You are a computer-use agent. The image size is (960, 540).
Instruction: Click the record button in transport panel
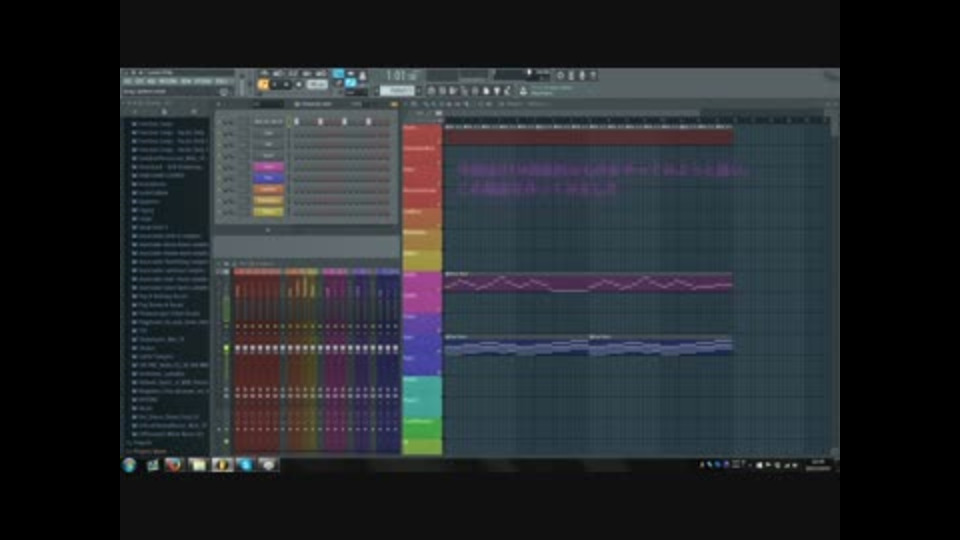[x=299, y=84]
